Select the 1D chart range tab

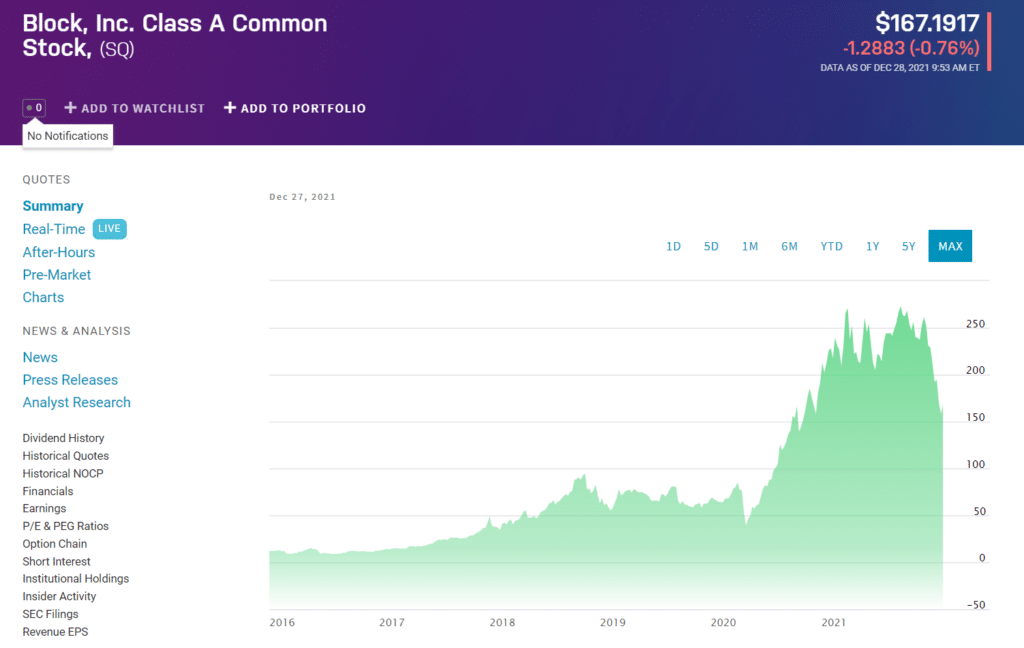coord(673,246)
